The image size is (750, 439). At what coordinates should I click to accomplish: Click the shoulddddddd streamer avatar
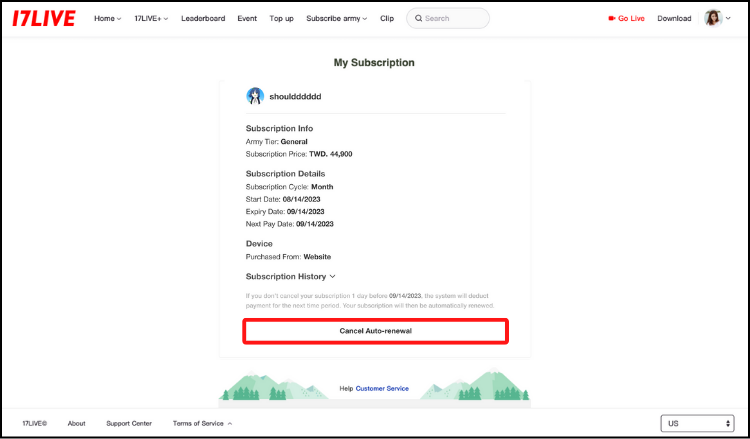coord(255,96)
